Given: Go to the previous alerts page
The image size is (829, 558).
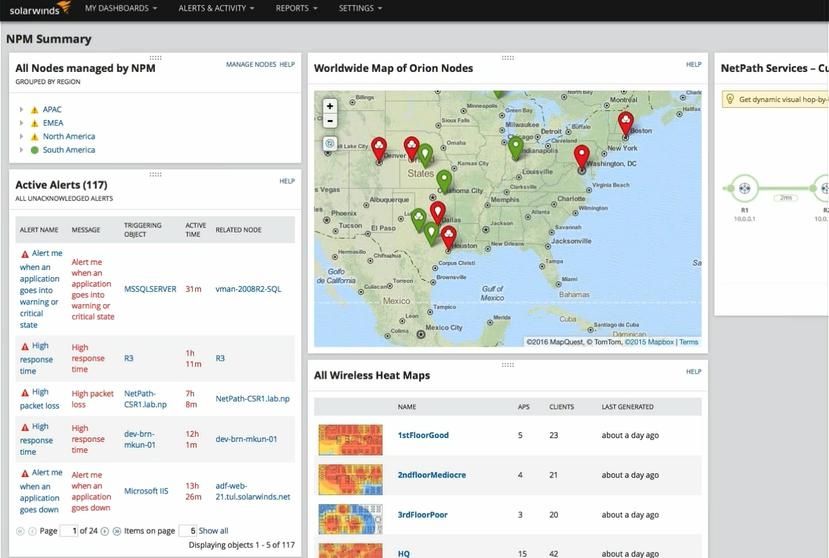Looking at the screenshot, I should (x=32, y=531).
